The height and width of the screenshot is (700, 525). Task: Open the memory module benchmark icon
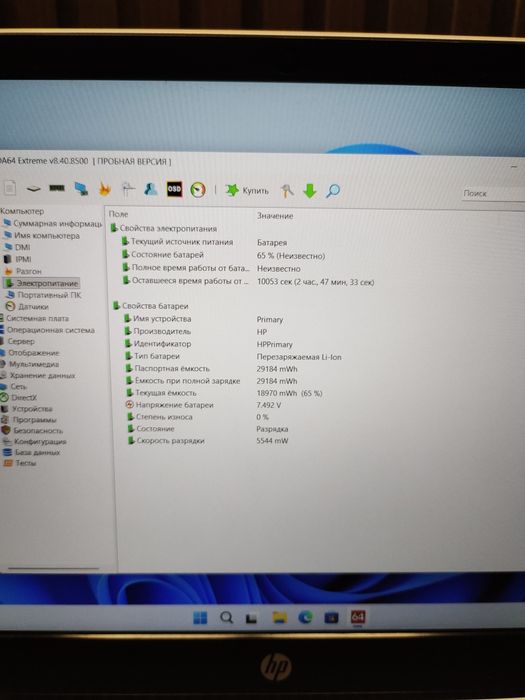tap(57, 188)
